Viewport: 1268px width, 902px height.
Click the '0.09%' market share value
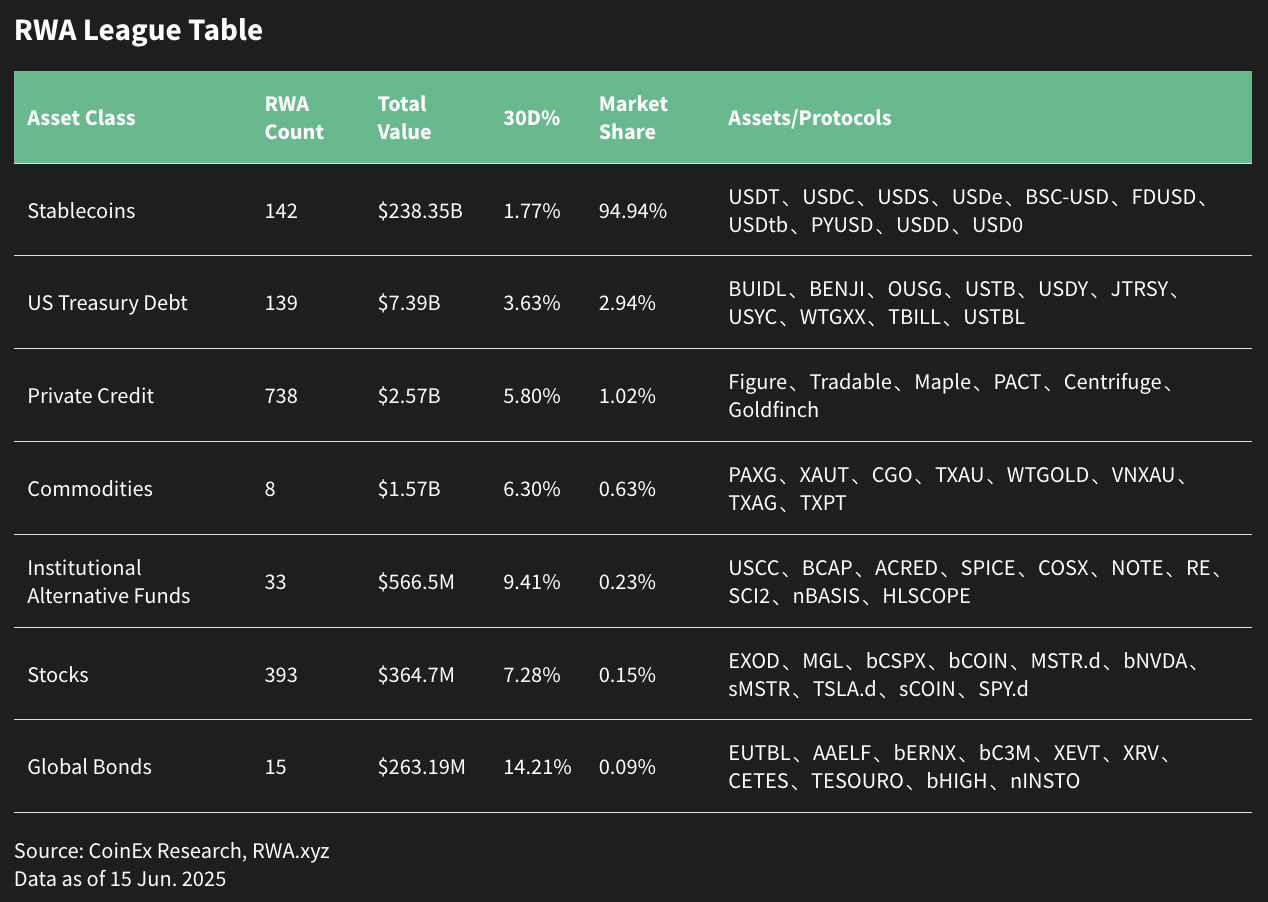[627, 767]
